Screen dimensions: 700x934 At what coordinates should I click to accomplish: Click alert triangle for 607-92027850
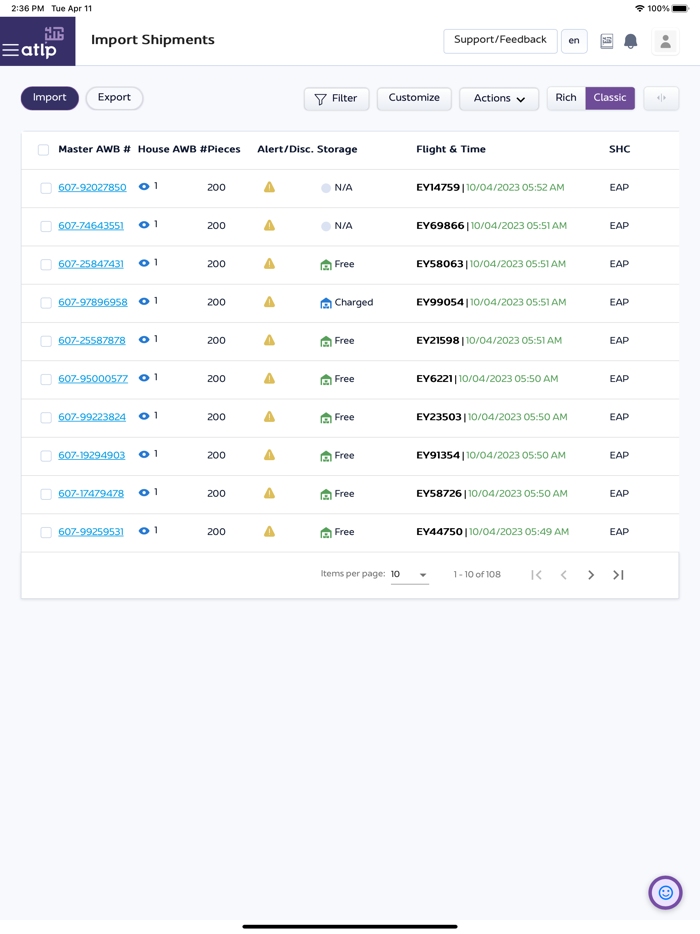[269, 187]
